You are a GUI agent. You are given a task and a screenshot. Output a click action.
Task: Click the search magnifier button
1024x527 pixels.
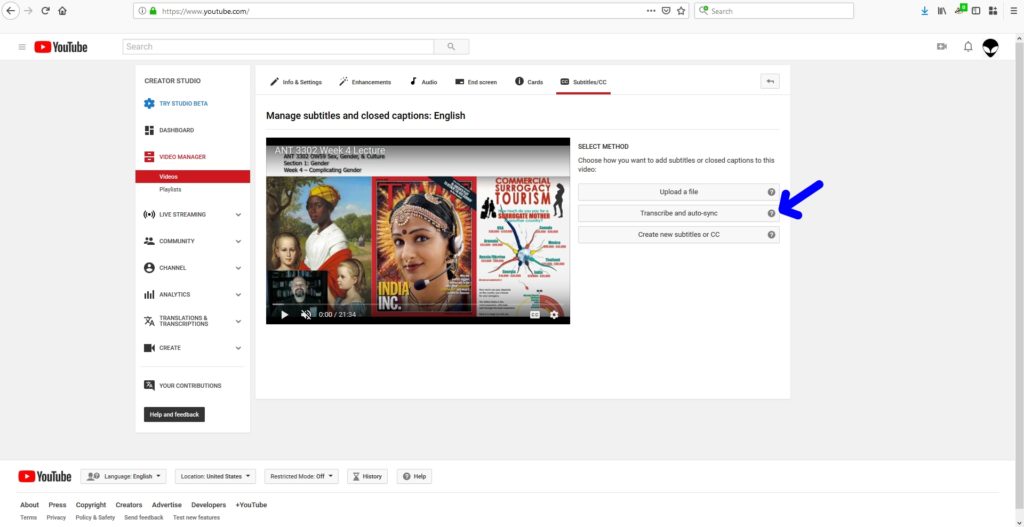tap(451, 46)
